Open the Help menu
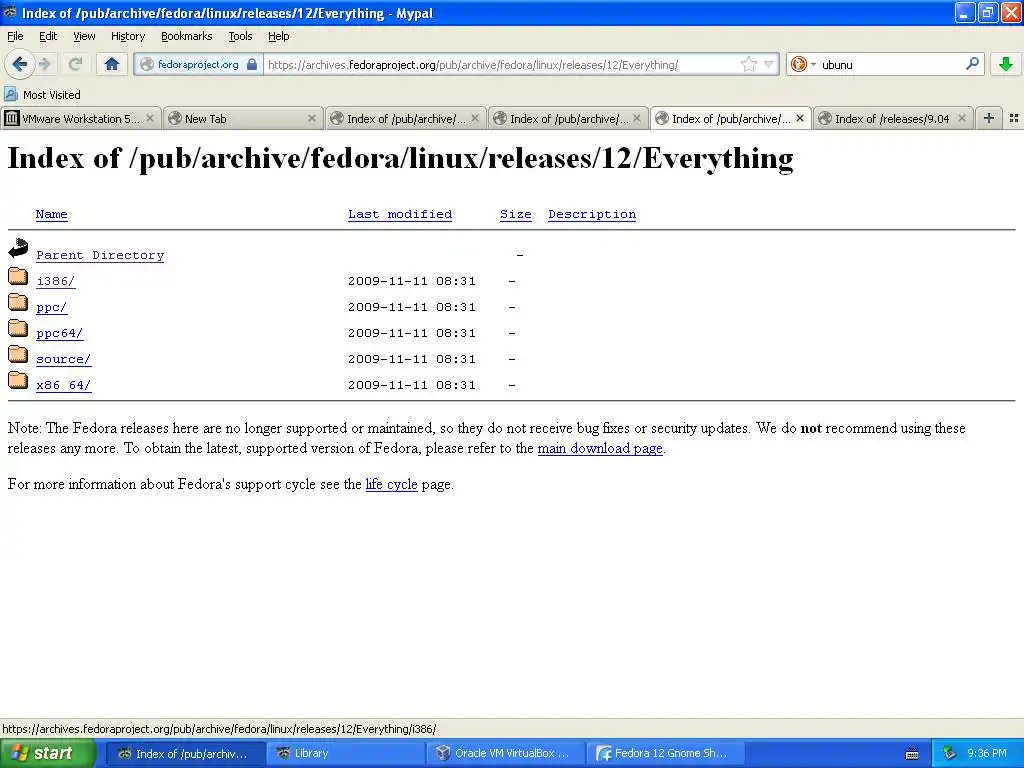The height and width of the screenshot is (768, 1024). tap(278, 36)
